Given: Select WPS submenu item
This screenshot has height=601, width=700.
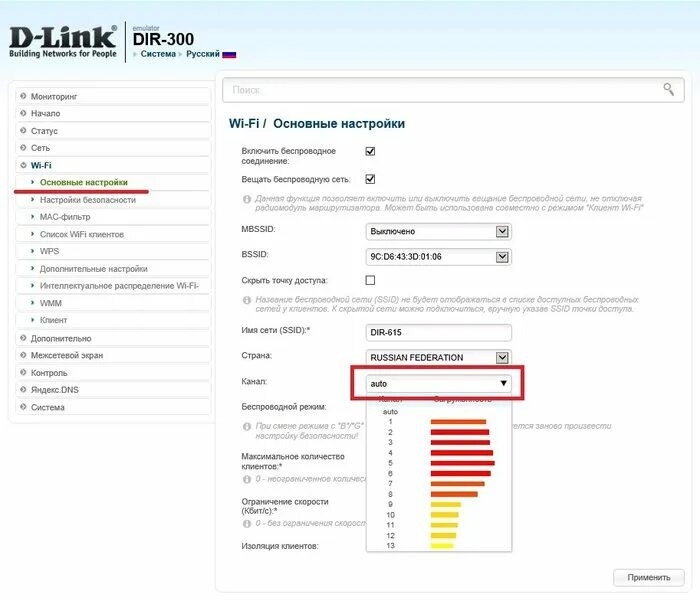Looking at the screenshot, I should click(x=112, y=251).
